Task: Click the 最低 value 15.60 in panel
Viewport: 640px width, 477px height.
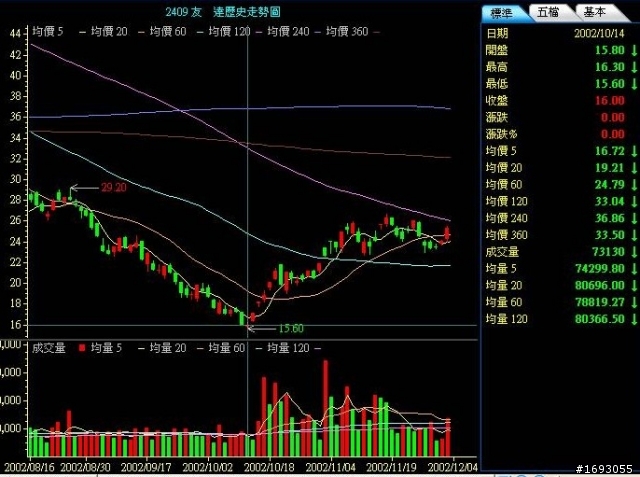Action: (609, 84)
